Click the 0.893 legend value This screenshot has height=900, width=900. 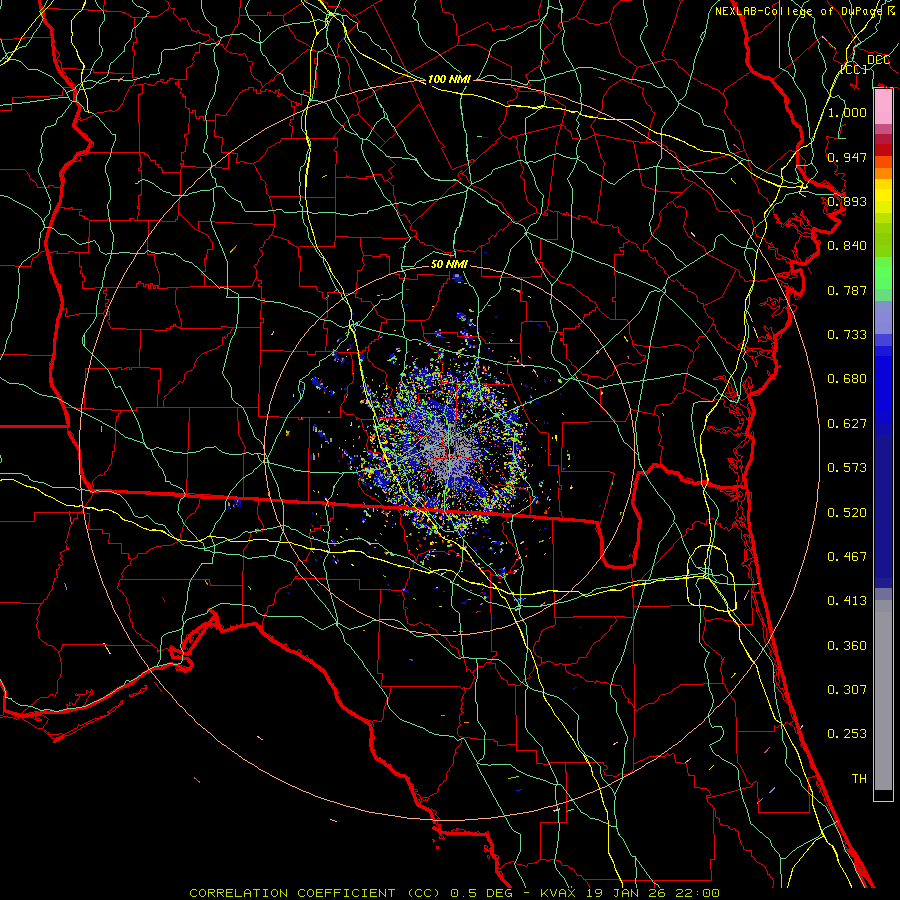click(x=847, y=201)
